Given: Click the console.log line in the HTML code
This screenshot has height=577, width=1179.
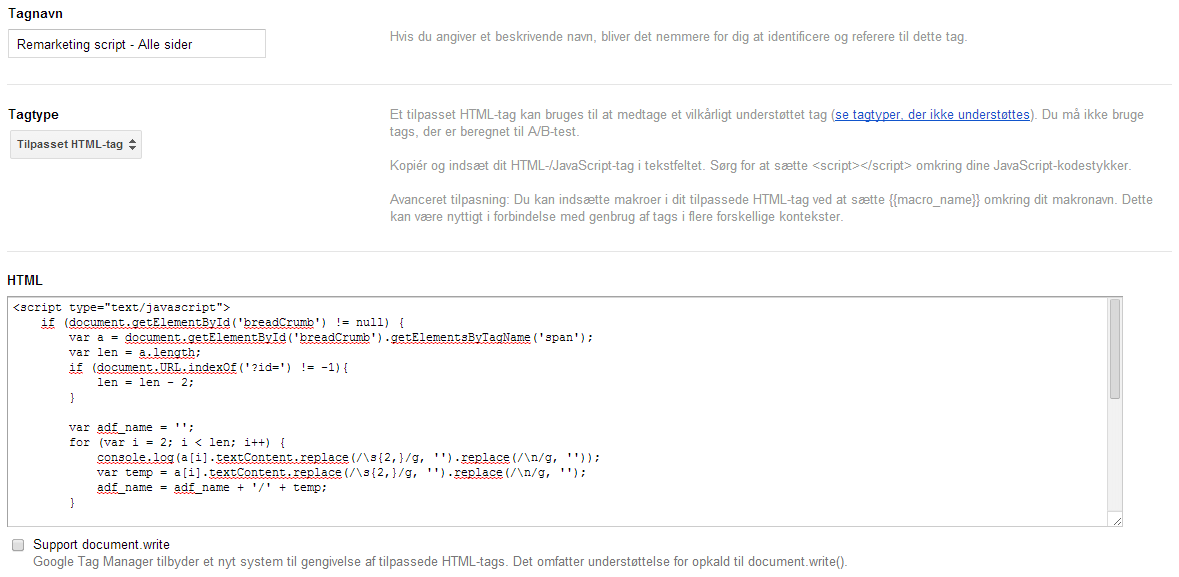Looking at the screenshot, I should [x=348, y=457].
